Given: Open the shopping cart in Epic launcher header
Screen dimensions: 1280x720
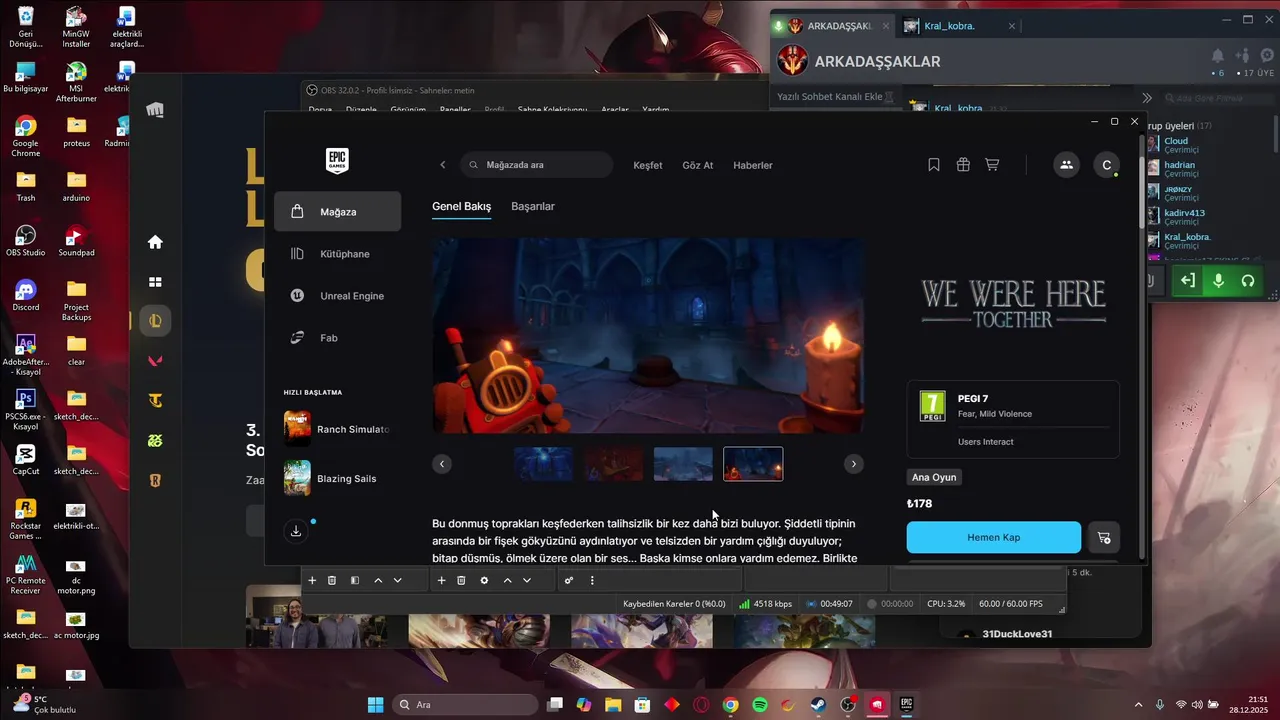Looking at the screenshot, I should coord(992,165).
